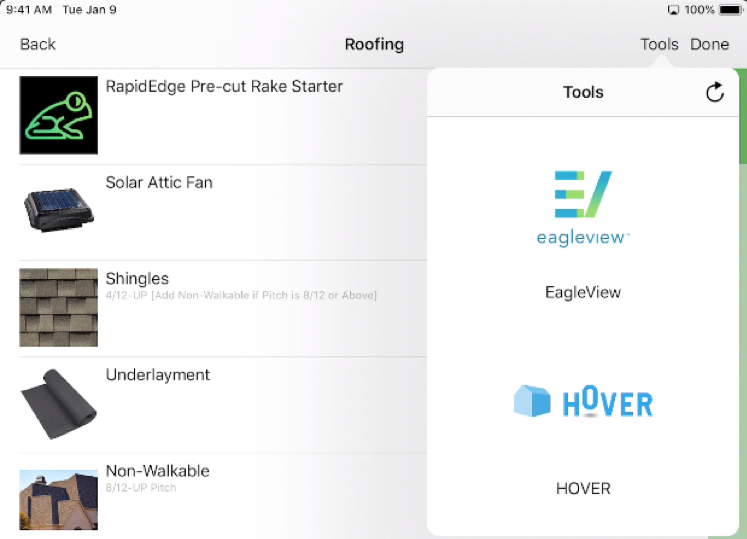Open the Tools menu in navigation bar
747x539 pixels.
click(x=659, y=44)
